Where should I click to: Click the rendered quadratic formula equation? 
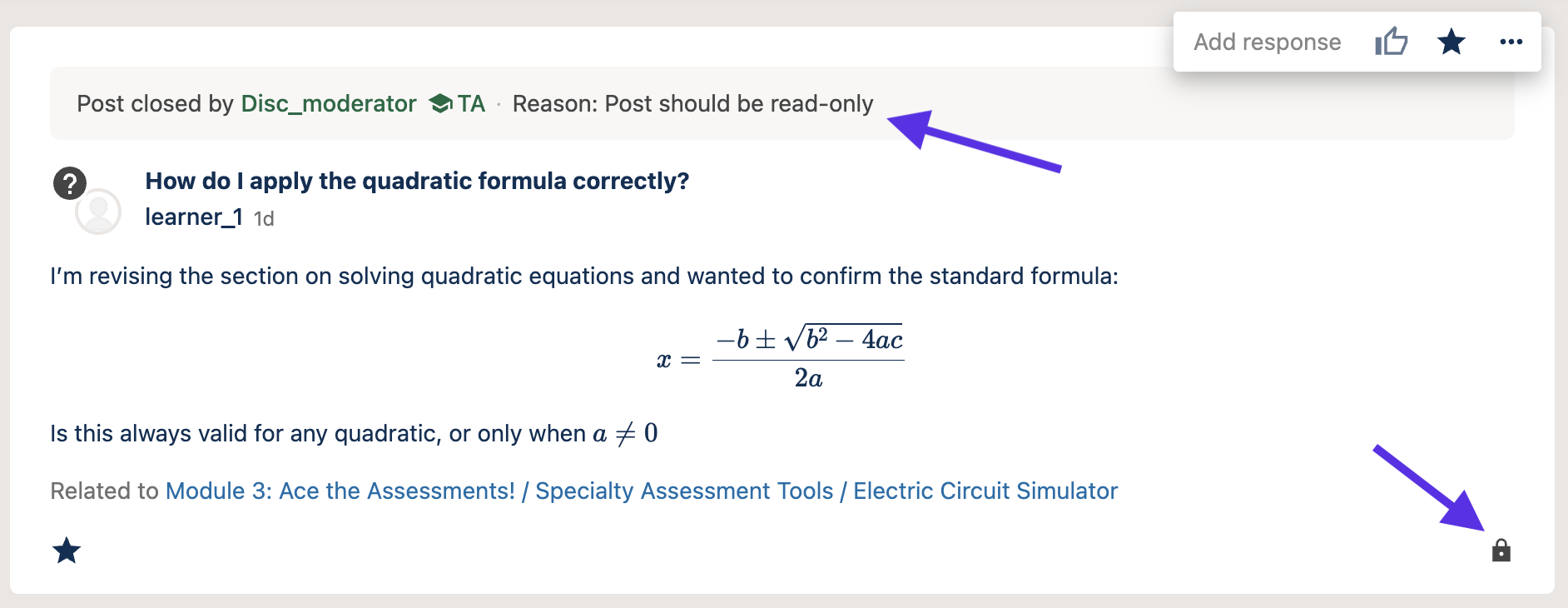pyautogui.click(x=780, y=358)
